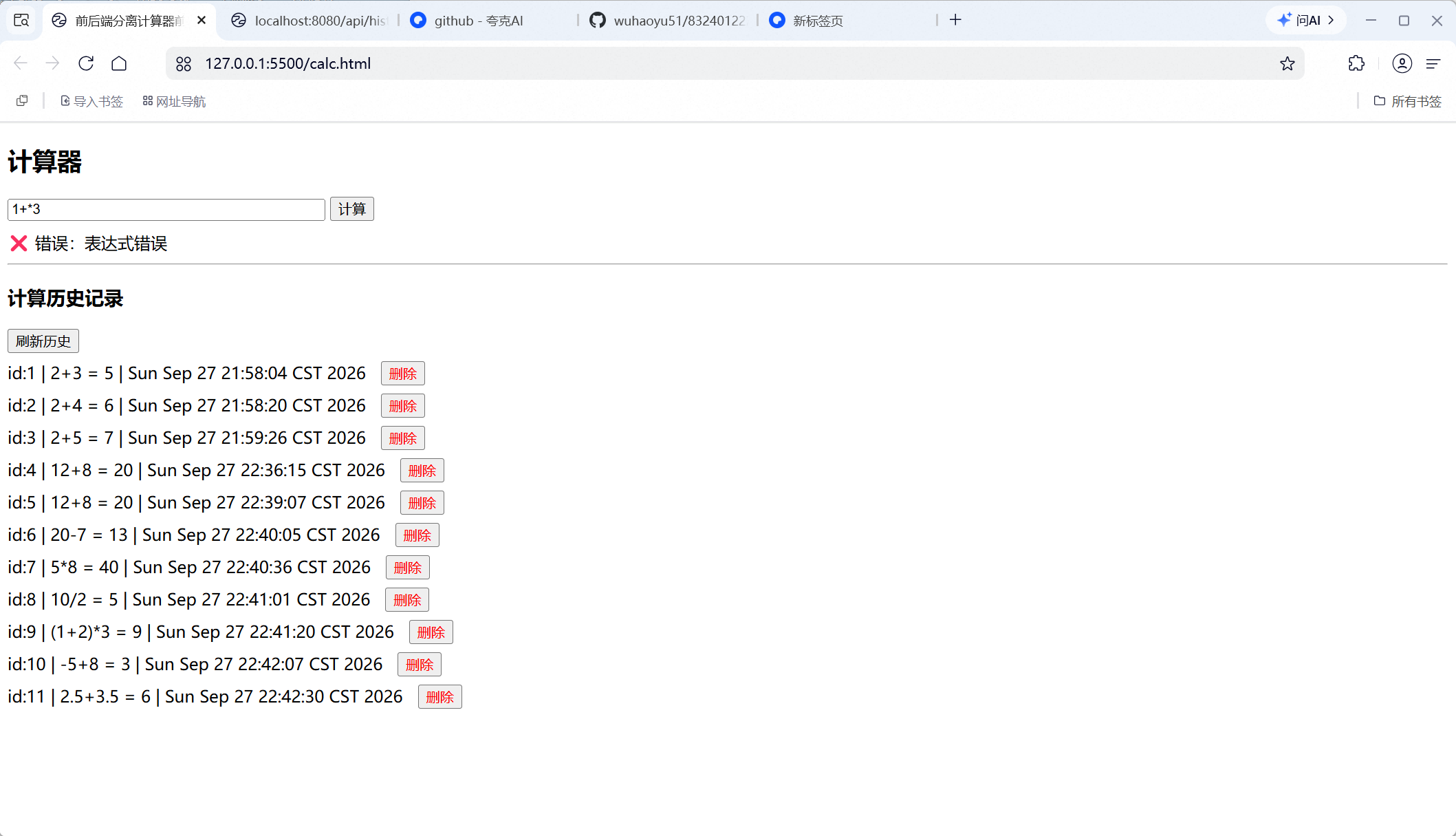Click the 刷新历史 button
Image resolution: width=1456 pixels, height=836 pixels.
tap(43, 341)
